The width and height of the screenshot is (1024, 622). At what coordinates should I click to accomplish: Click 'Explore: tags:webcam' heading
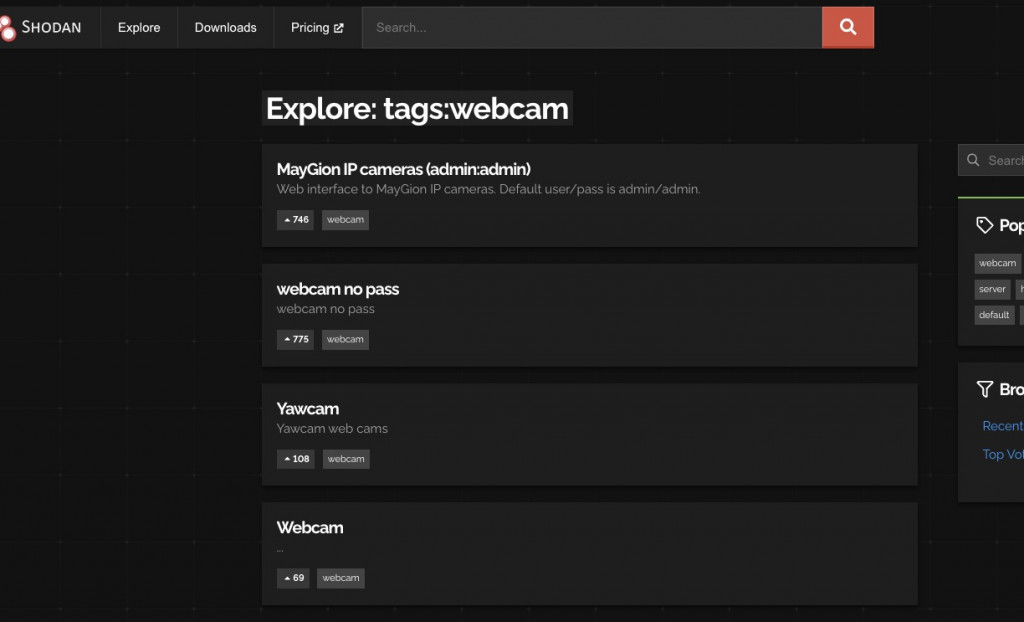click(417, 108)
